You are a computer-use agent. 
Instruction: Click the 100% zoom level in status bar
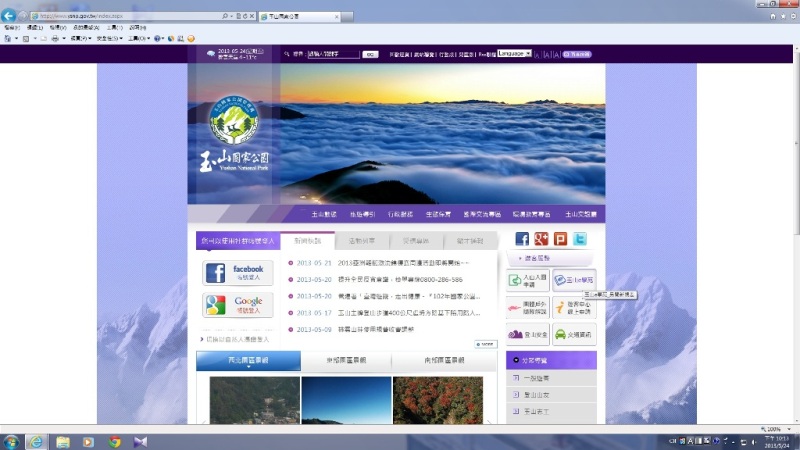(776, 429)
